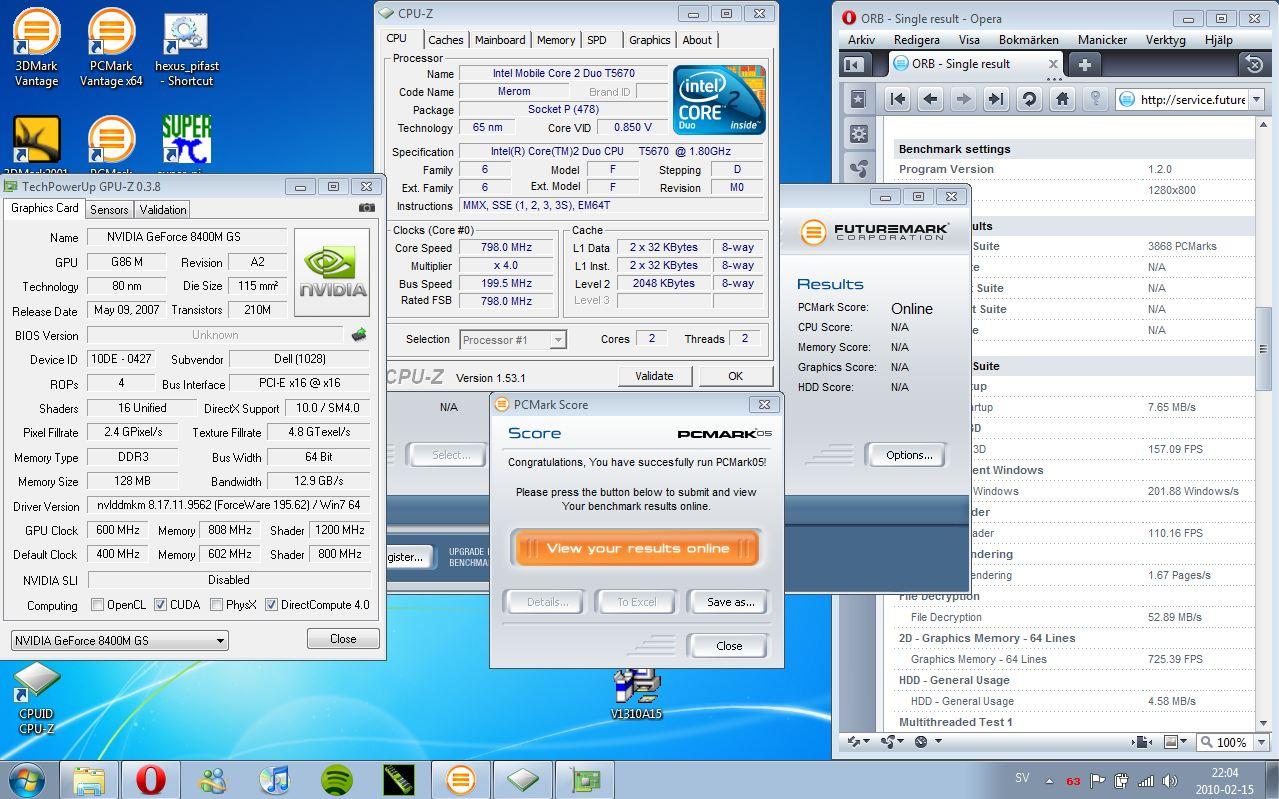1279x799 pixels.
Task: Select the ORB - Single result tab
Action: pos(977,64)
